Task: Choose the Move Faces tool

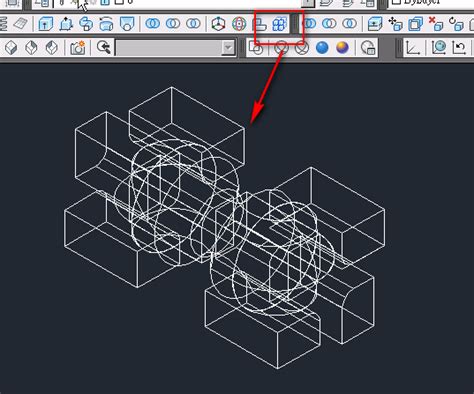Action: (x=395, y=24)
